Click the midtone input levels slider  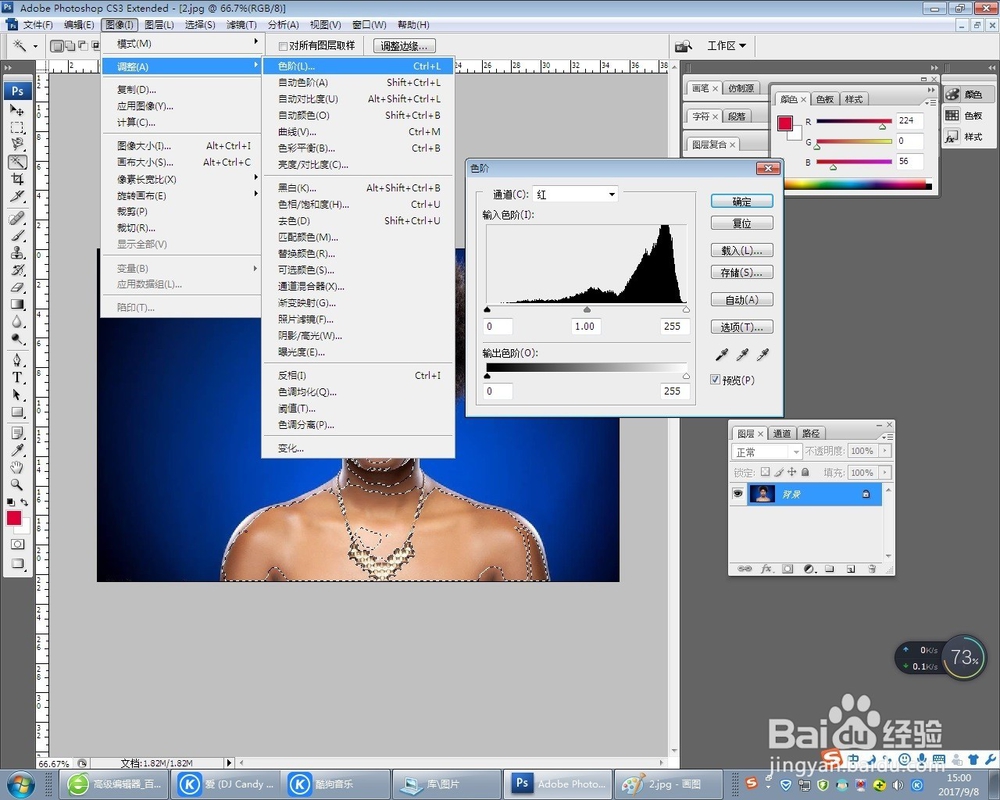coord(587,309)
